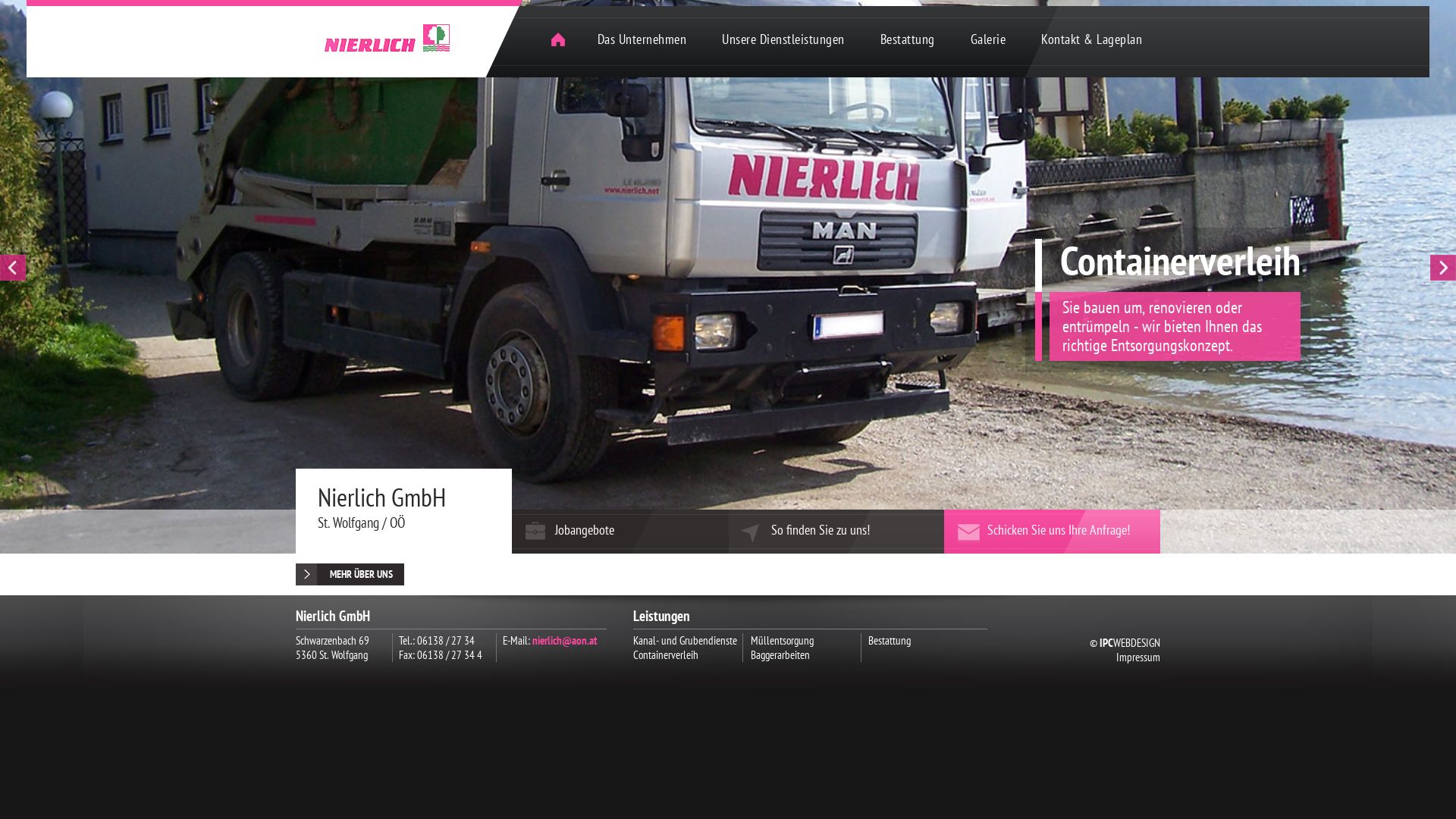Screen dimensions: 1456x819
Task: Go to previous slide with left arrow
Action: [13, 268]
